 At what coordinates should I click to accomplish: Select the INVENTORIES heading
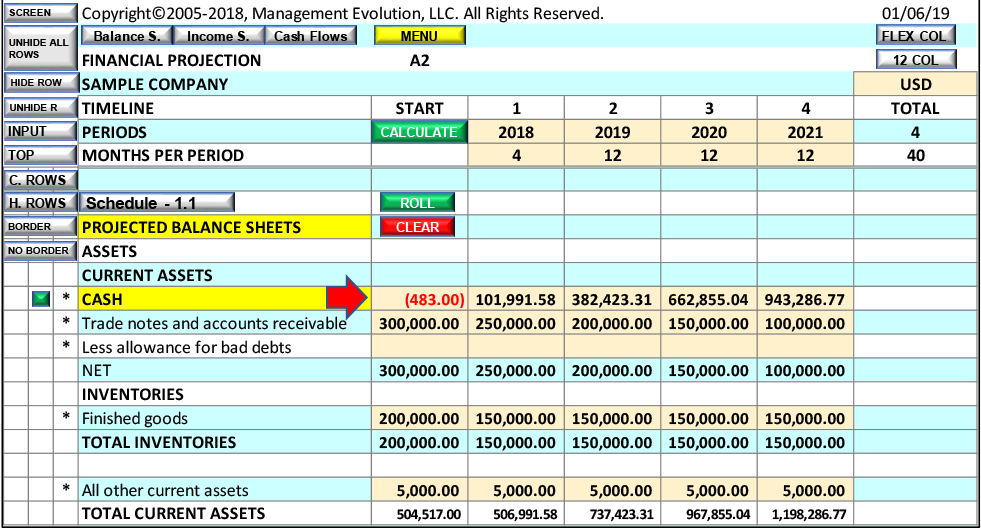pos(133,394)
